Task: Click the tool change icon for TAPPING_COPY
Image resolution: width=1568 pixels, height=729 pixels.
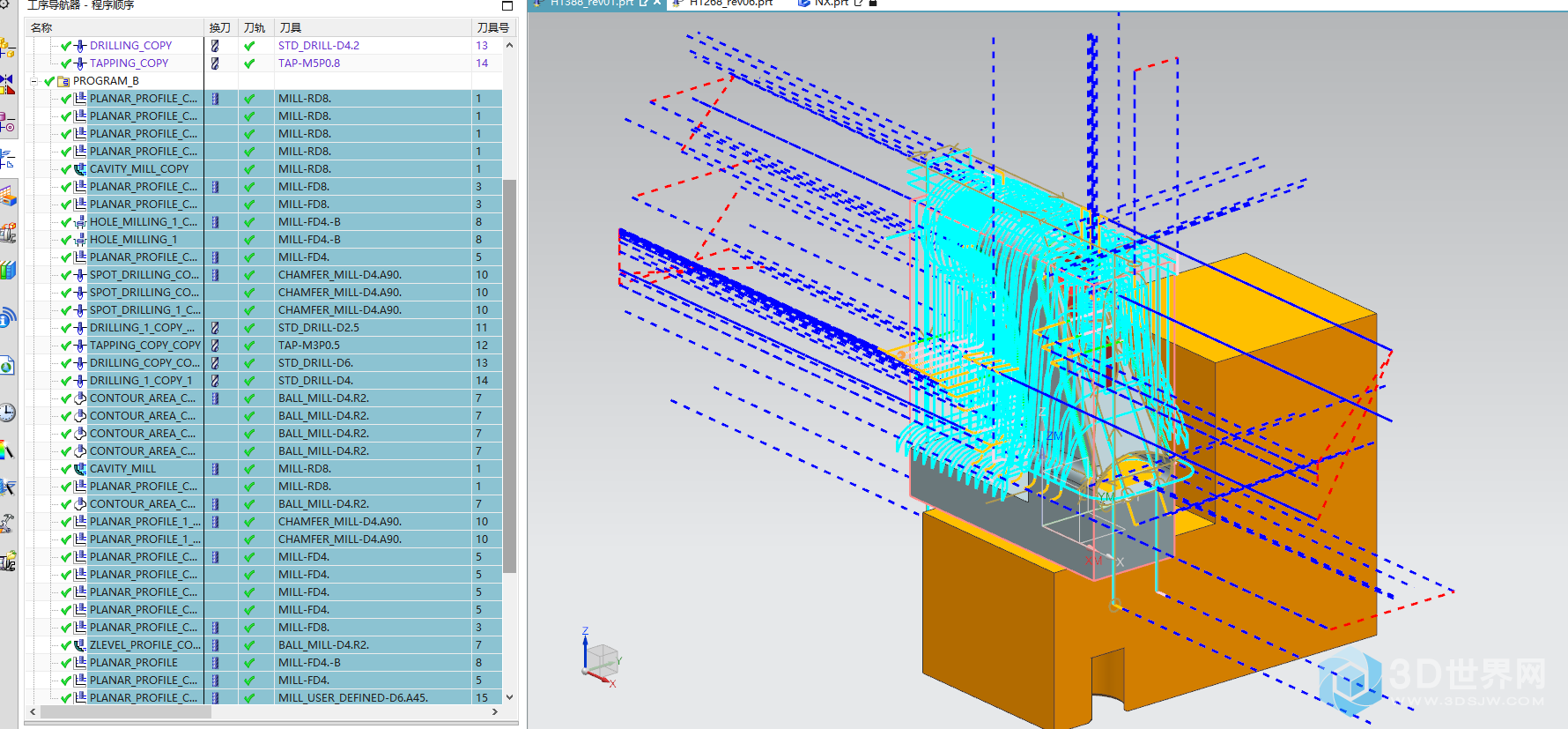Action: point(215,63)
